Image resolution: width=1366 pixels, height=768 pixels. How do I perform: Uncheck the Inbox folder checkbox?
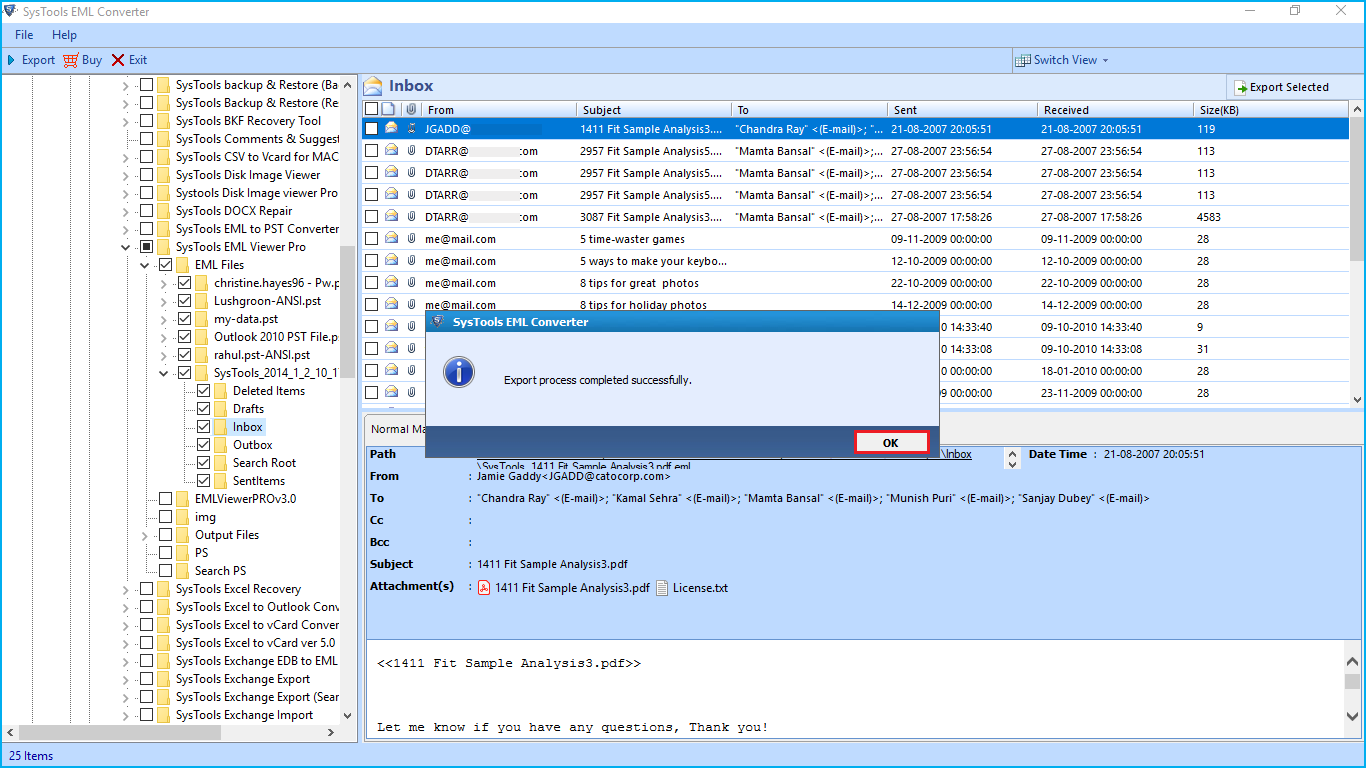tap(204, 427)
